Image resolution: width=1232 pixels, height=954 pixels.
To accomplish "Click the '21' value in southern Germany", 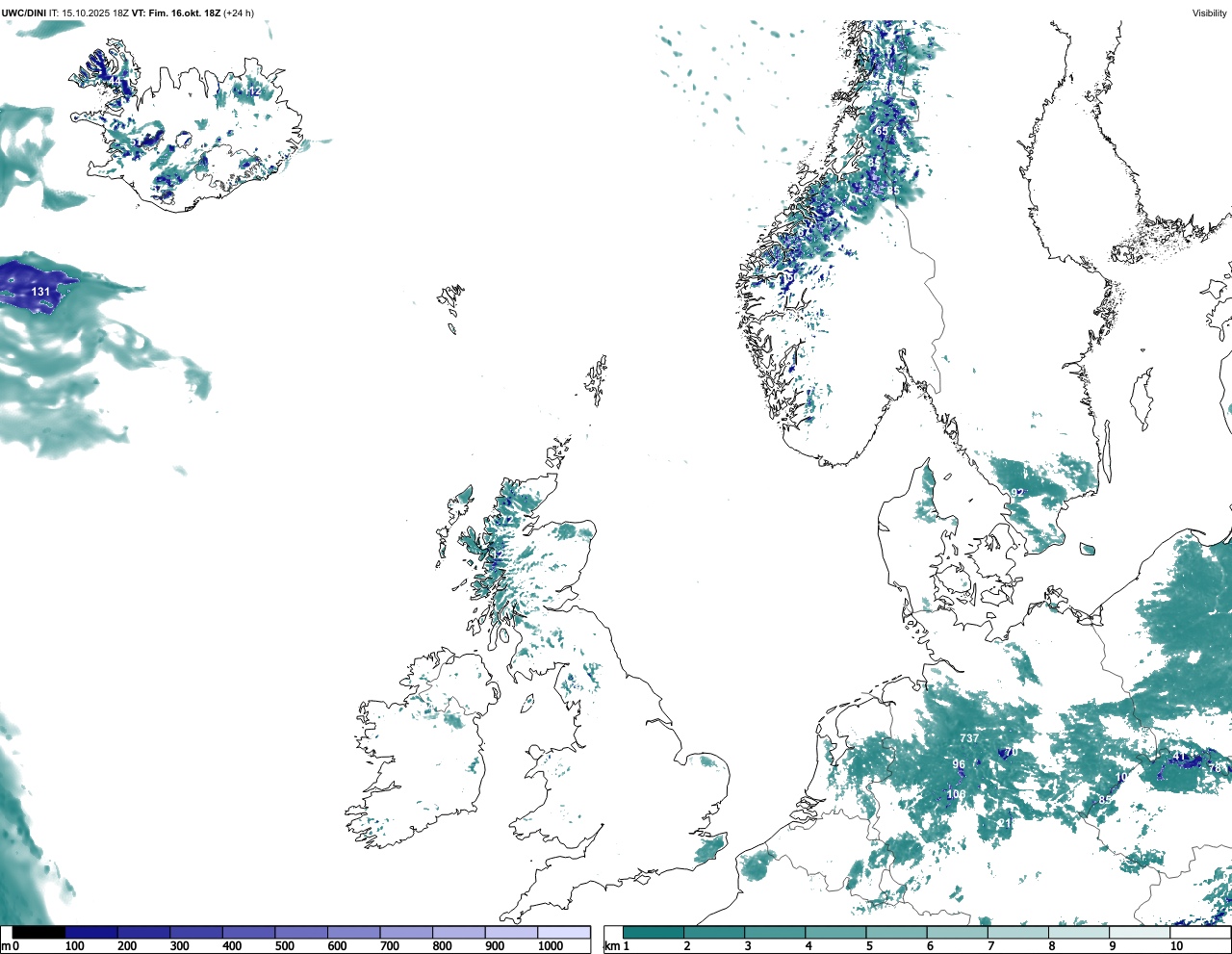I will click(1005, 823).
